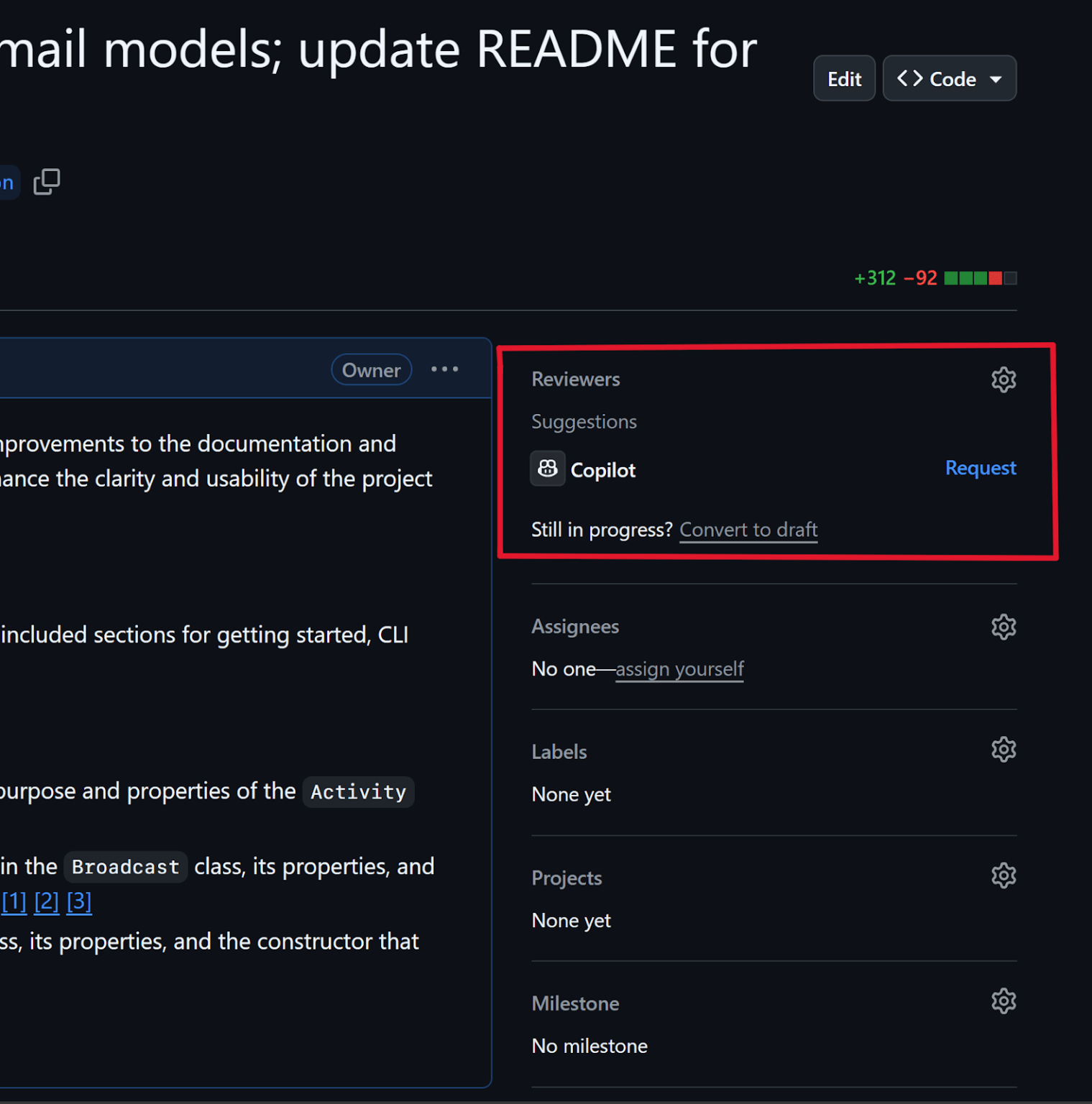1092x1104 pixels.
Task: Open the Projects settings gear
Action: (x=1003, y=875)
